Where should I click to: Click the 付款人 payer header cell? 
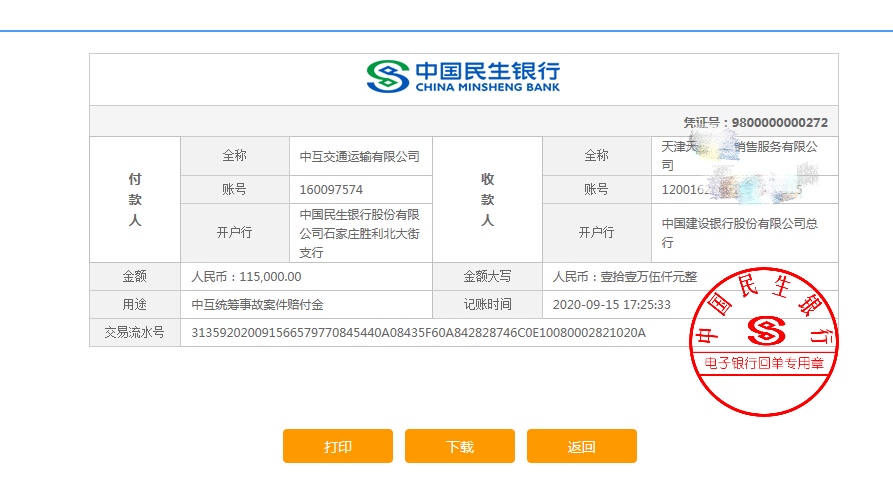[x=135, y=199]
